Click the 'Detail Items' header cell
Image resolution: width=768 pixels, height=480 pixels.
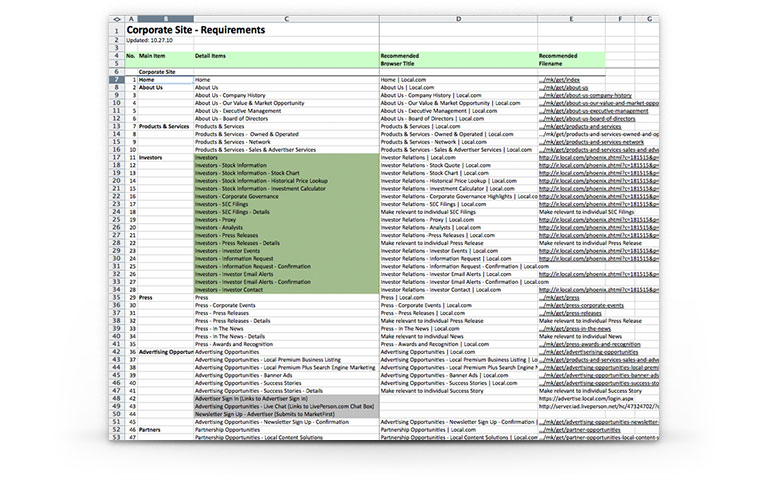(210, 56)
